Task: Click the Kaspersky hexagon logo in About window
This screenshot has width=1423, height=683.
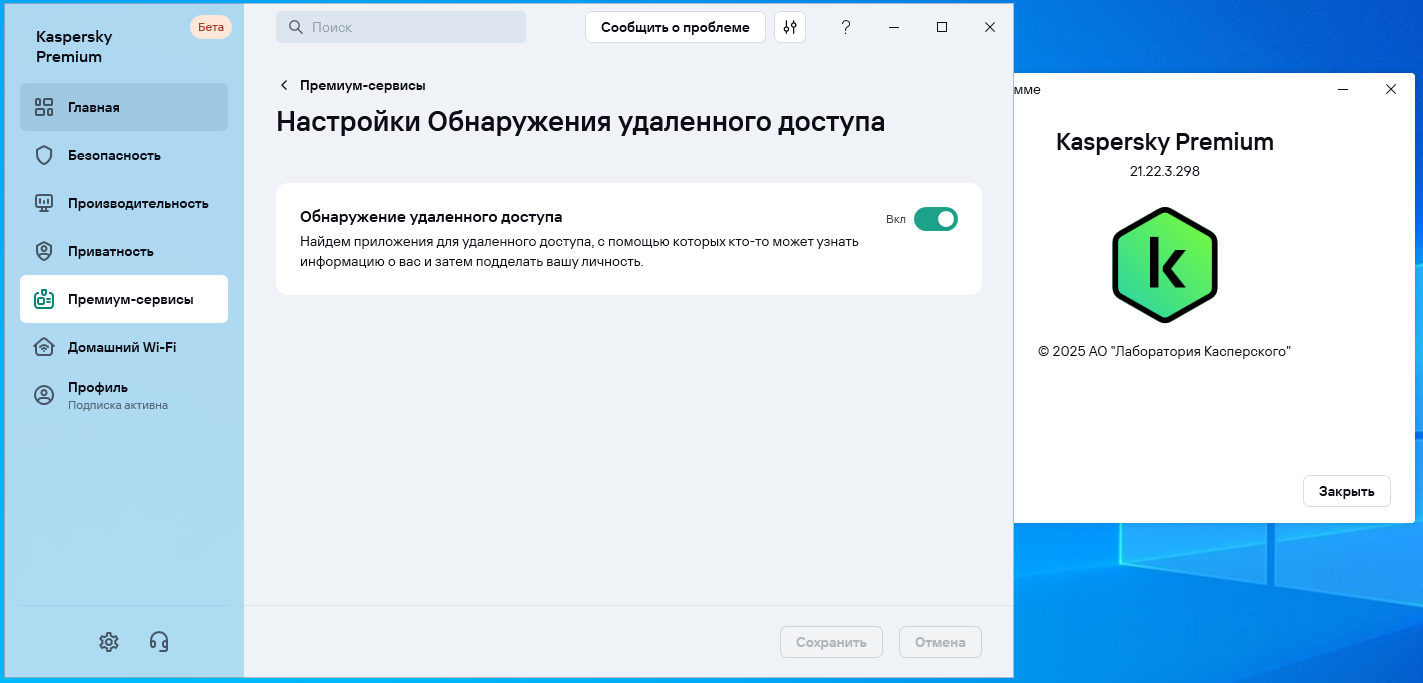Action: 1165,265
